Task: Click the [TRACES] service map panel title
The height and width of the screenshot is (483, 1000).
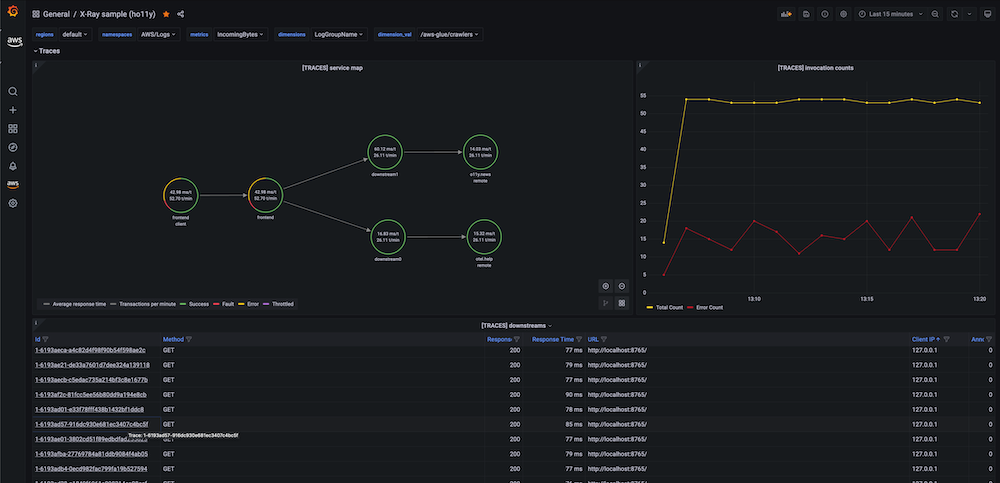Action: [332, 68]
